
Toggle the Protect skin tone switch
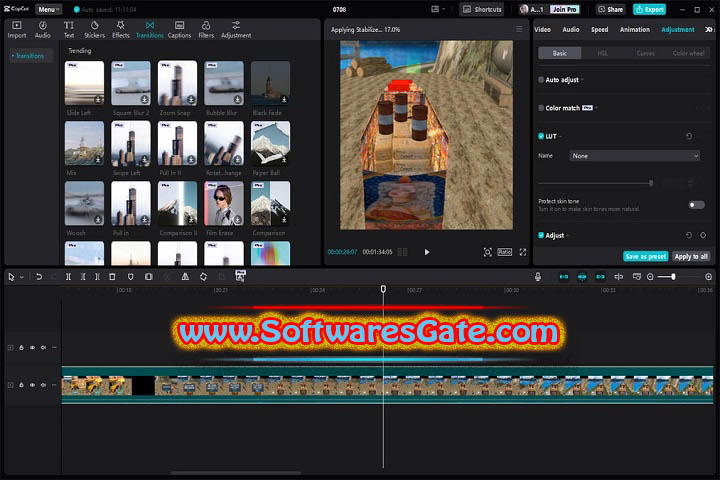click(x=696, y=205)
